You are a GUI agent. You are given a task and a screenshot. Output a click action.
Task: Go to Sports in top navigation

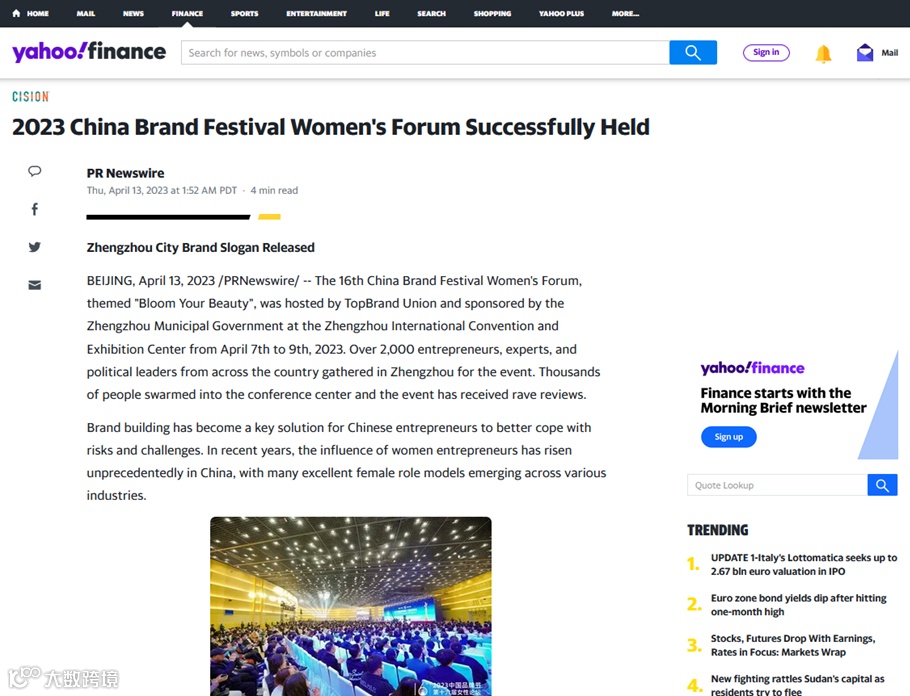coord(244,14)
